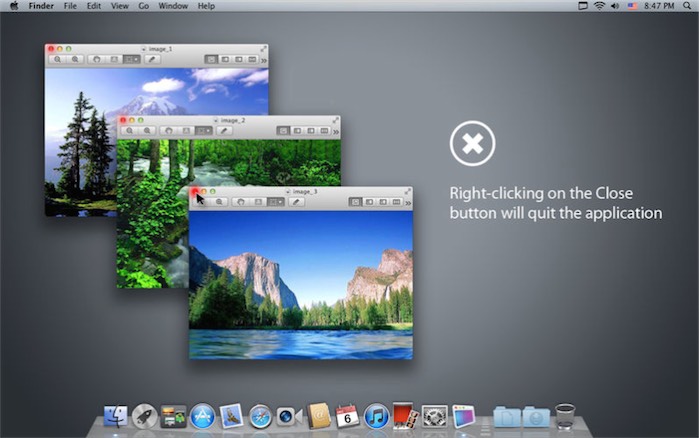Open the File menu
The image size is (699, 438).
point(70,6)
